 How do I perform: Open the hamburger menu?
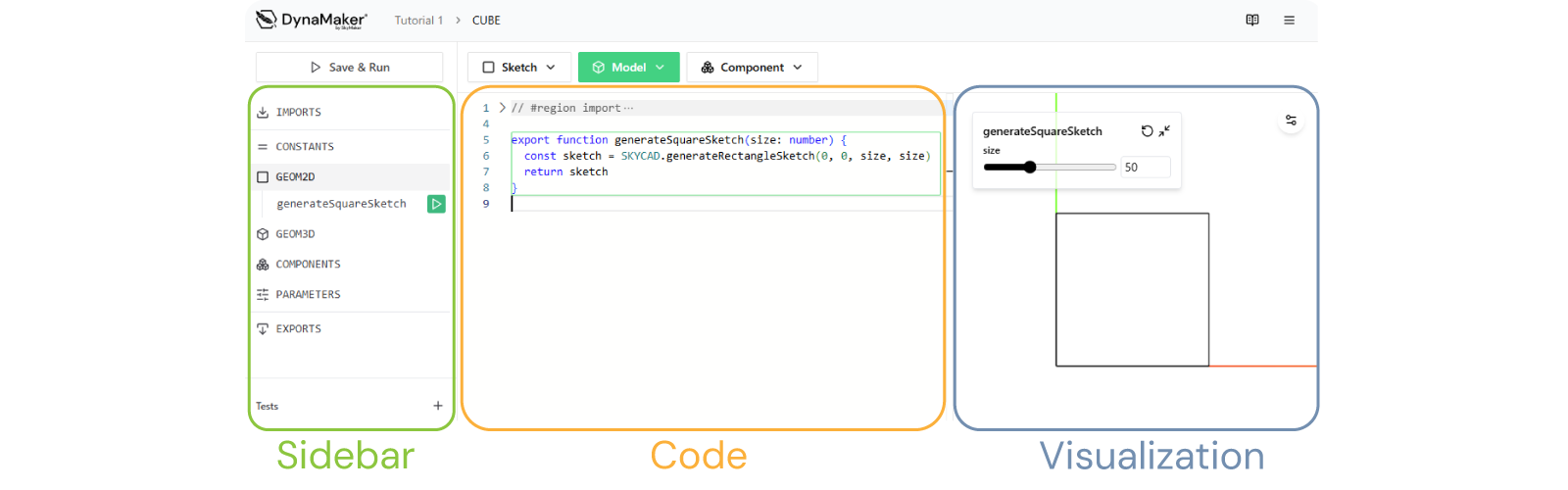point(1289,20)
